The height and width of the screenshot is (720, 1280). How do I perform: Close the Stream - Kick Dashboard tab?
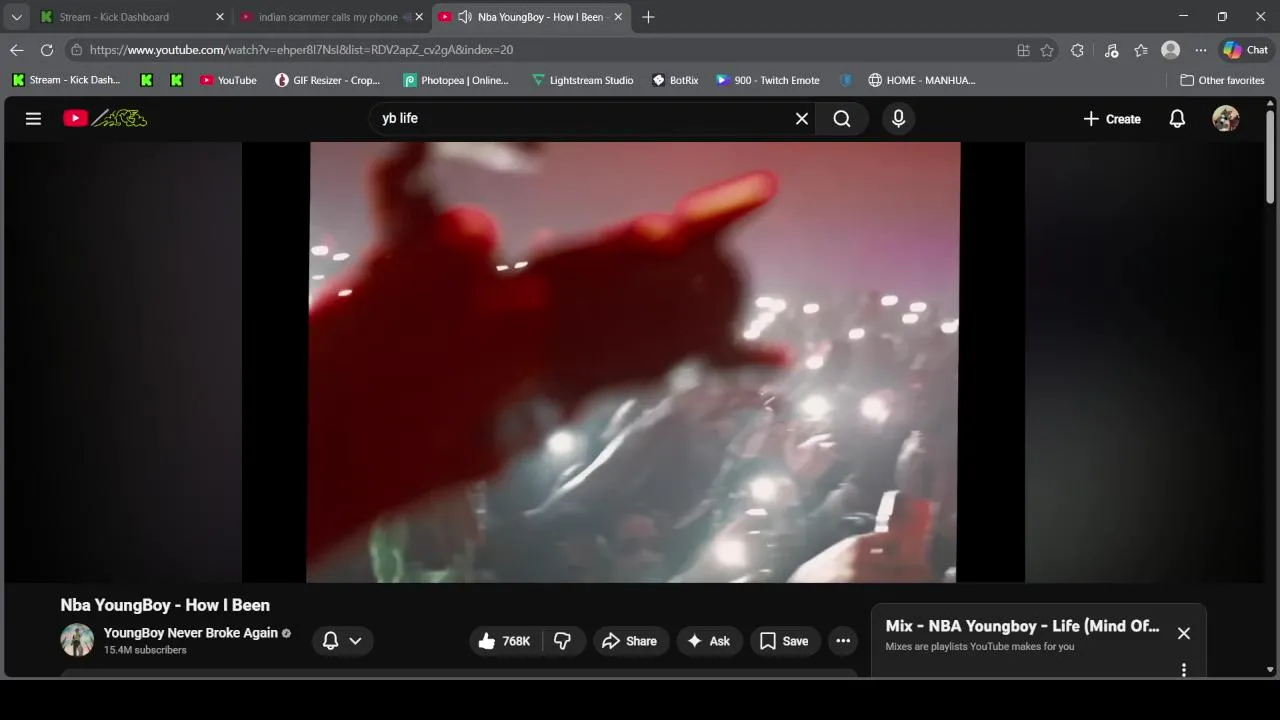(x=220, y=17)
